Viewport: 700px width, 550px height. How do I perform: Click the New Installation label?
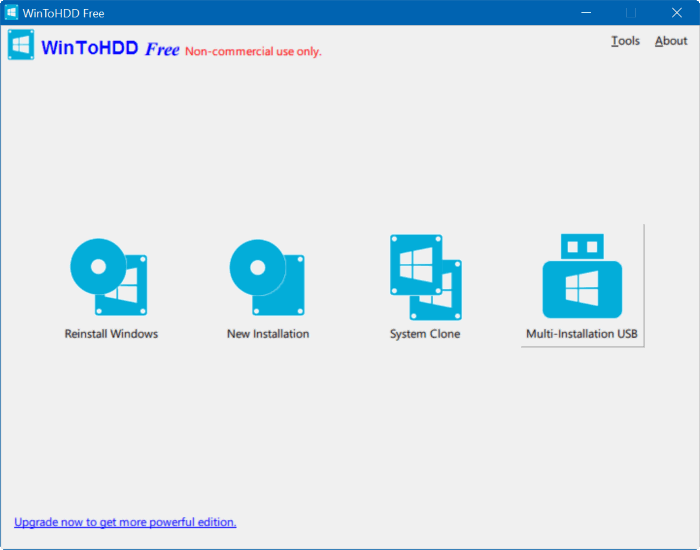click(268, 334)
